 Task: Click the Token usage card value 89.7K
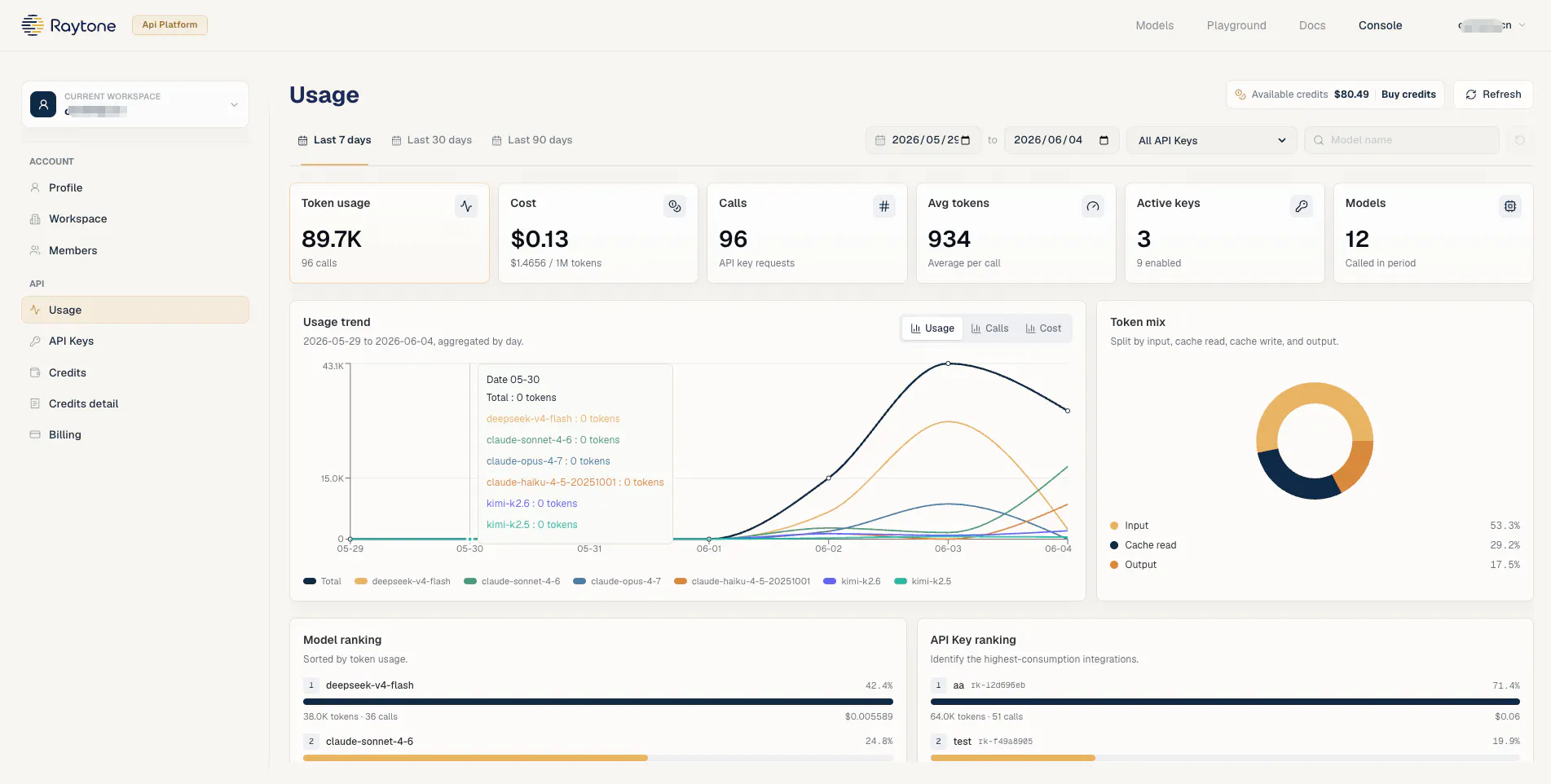click(x=332, y=239)
